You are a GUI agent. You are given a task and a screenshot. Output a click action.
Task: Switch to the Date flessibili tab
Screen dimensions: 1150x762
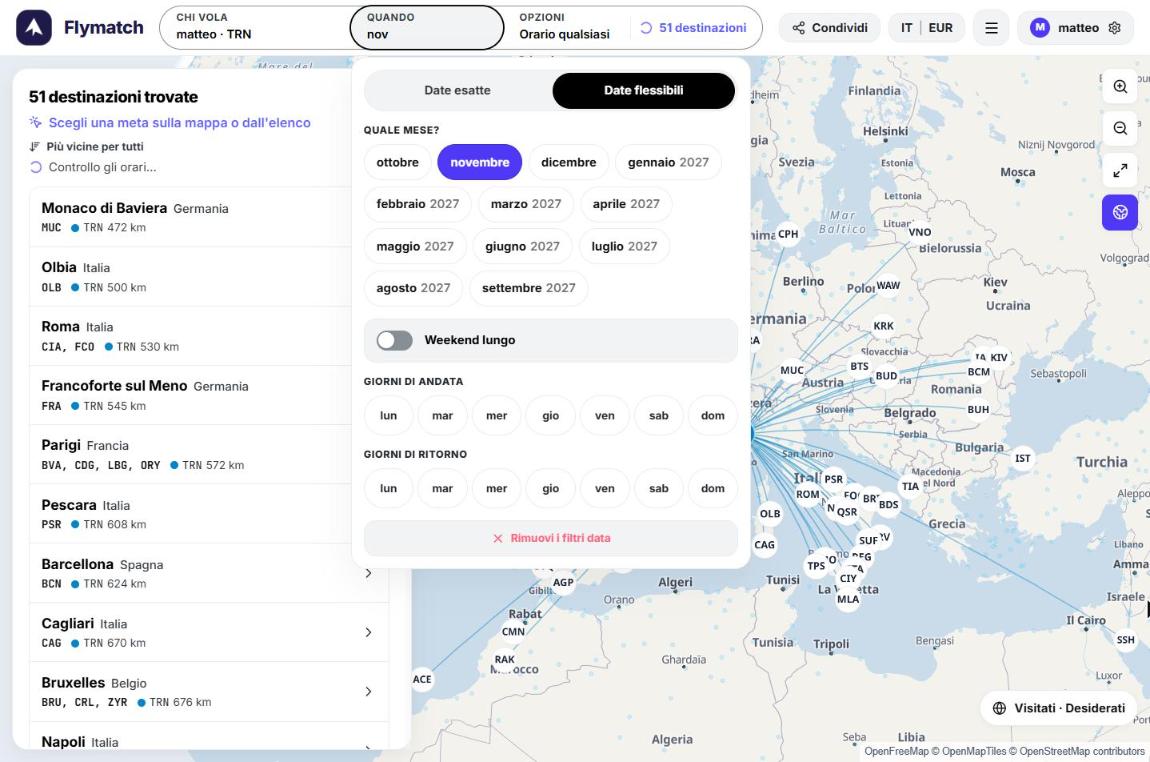coord(643,90)
